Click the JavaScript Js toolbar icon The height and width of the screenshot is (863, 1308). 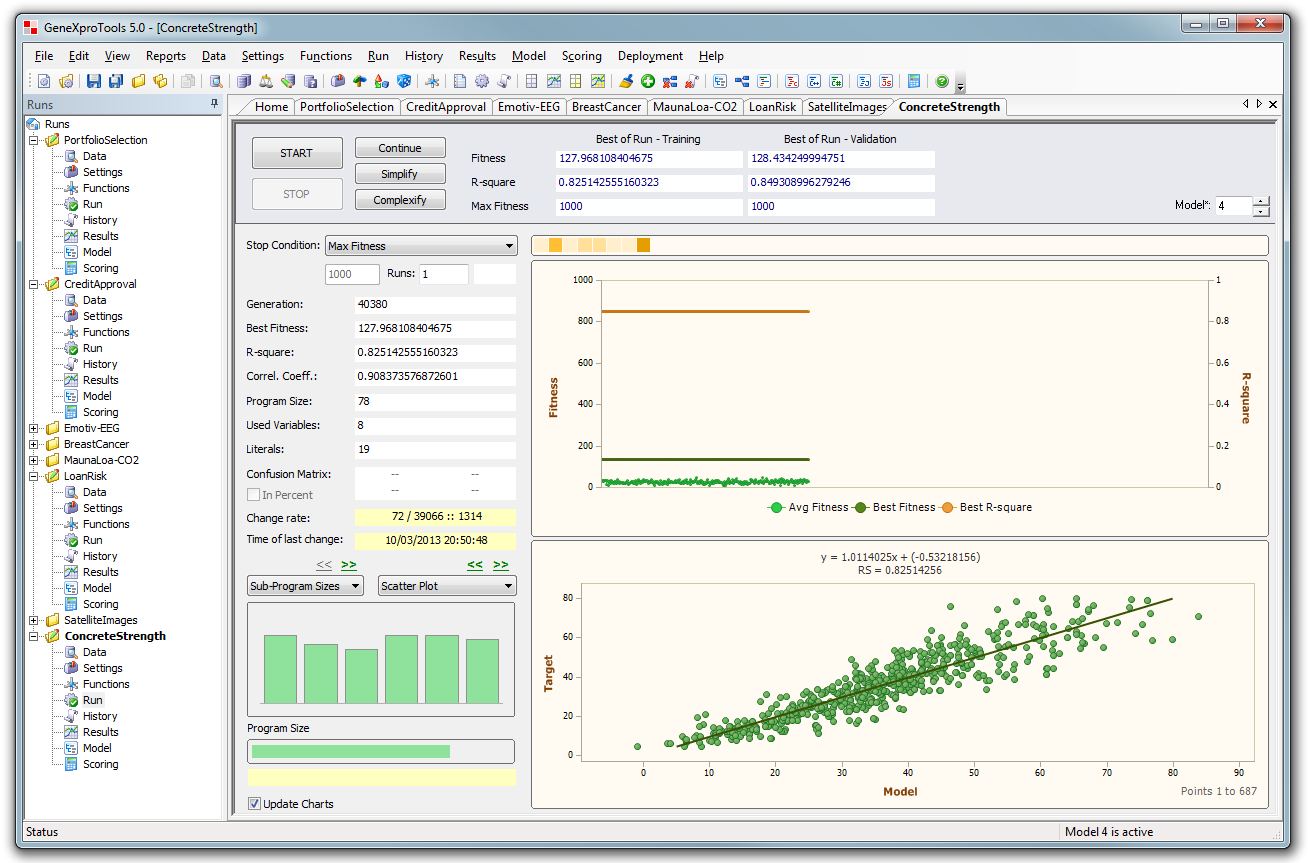(x=886, y=81)
